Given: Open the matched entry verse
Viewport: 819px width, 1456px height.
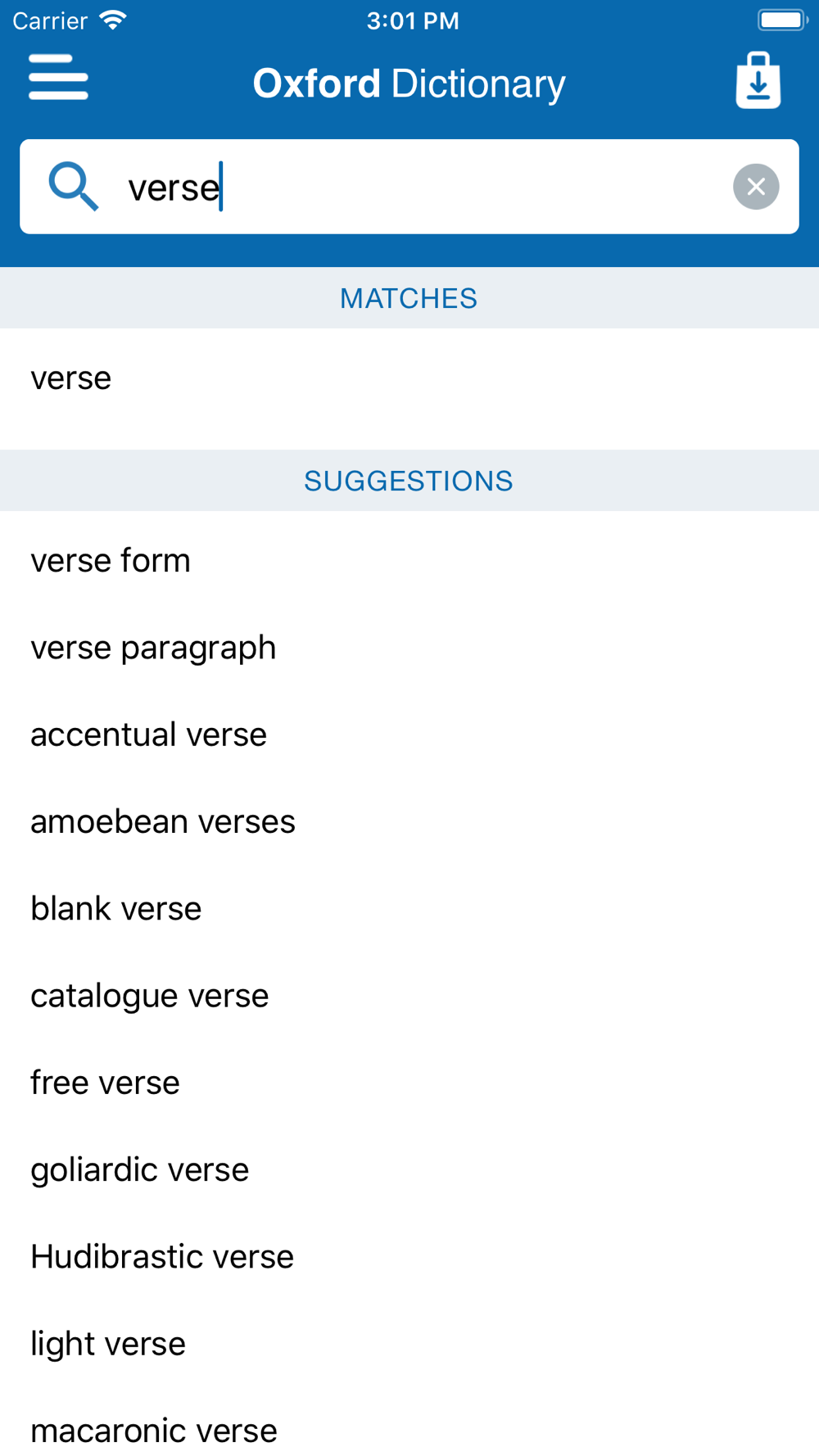Looking at the screenshot, I should 409,378.
